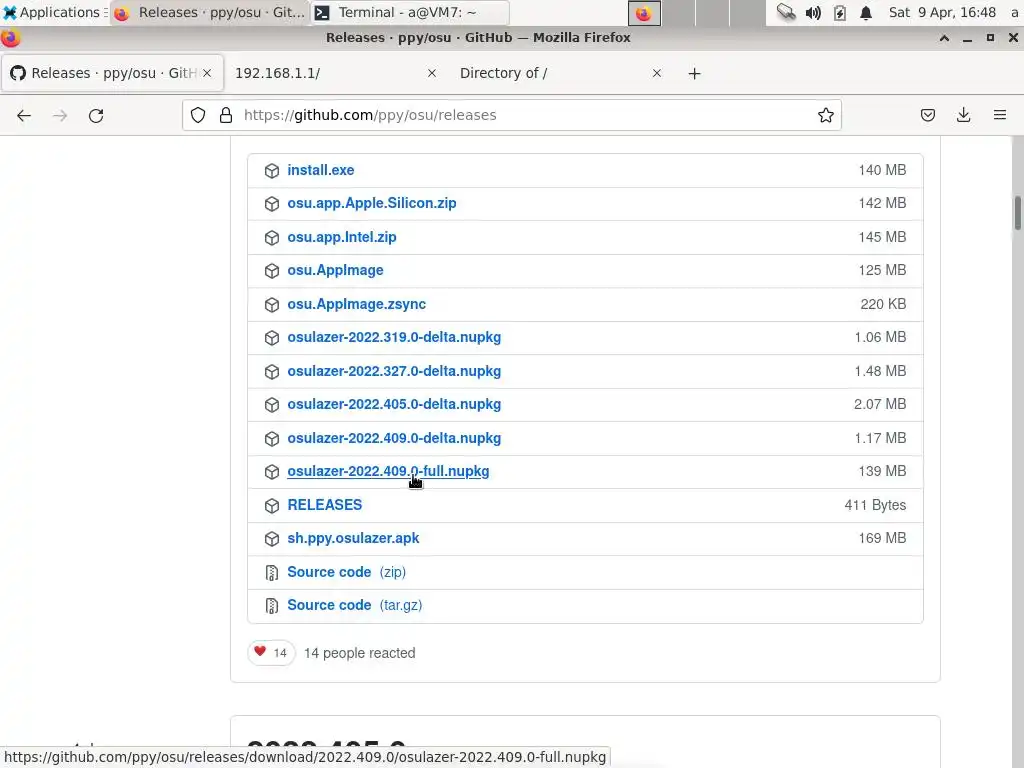Click zip file icon beside Source code (zip)

coord(272,573)
